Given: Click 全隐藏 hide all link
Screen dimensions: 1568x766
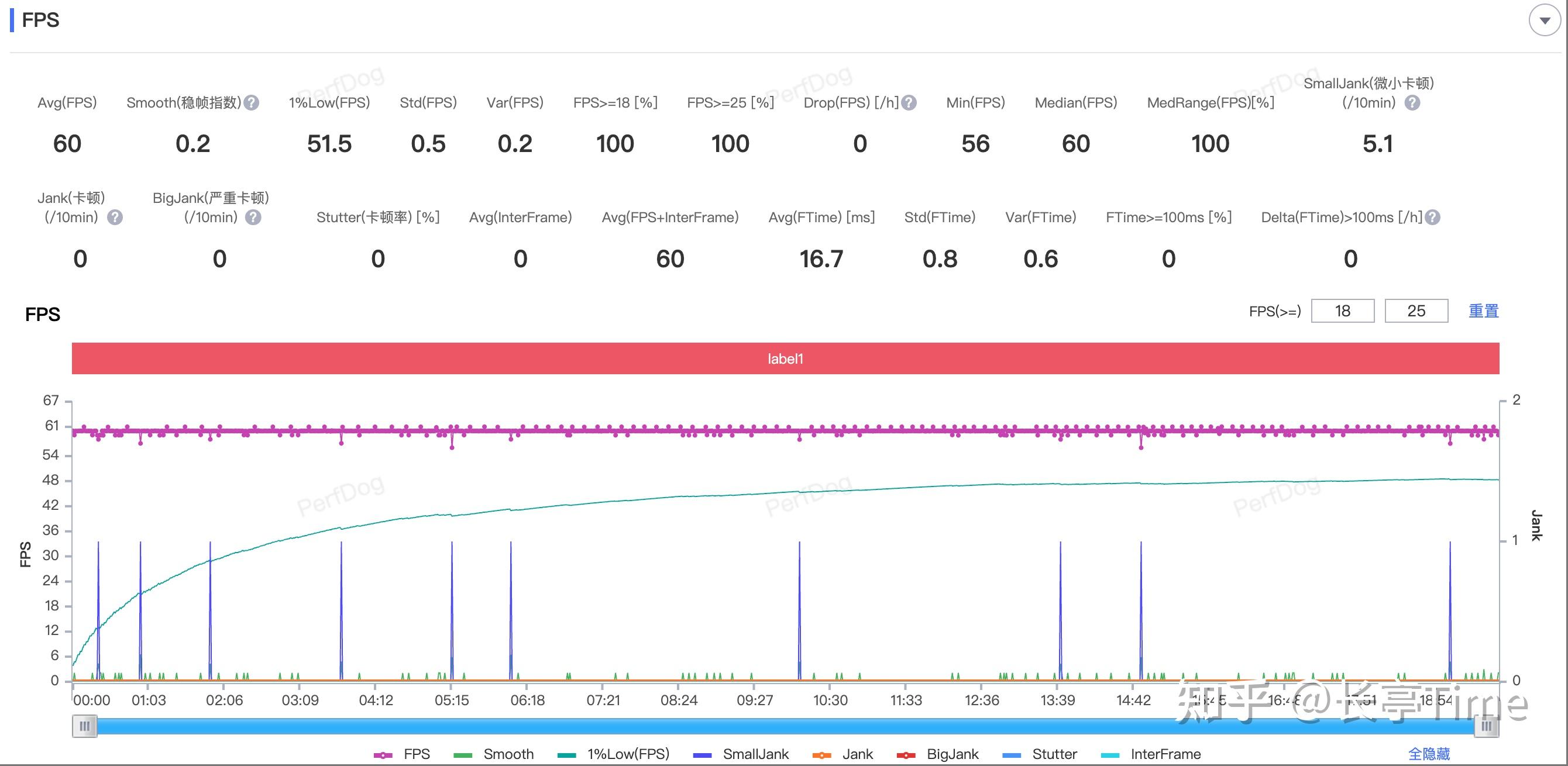Looking at the screenshot, I should [1429, 754].
